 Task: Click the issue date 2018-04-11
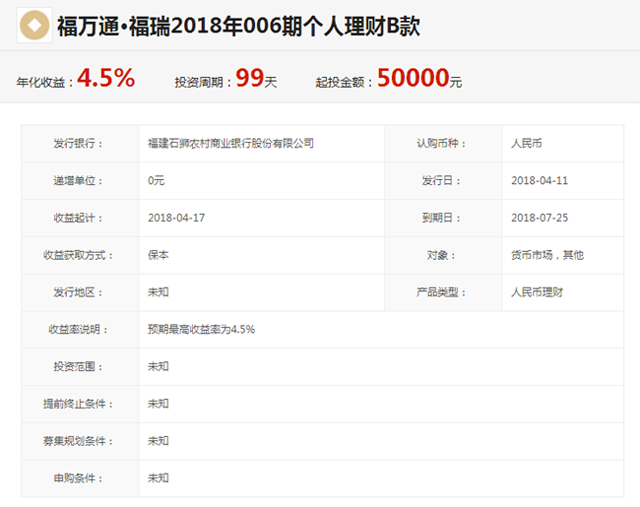coord(540,181)
